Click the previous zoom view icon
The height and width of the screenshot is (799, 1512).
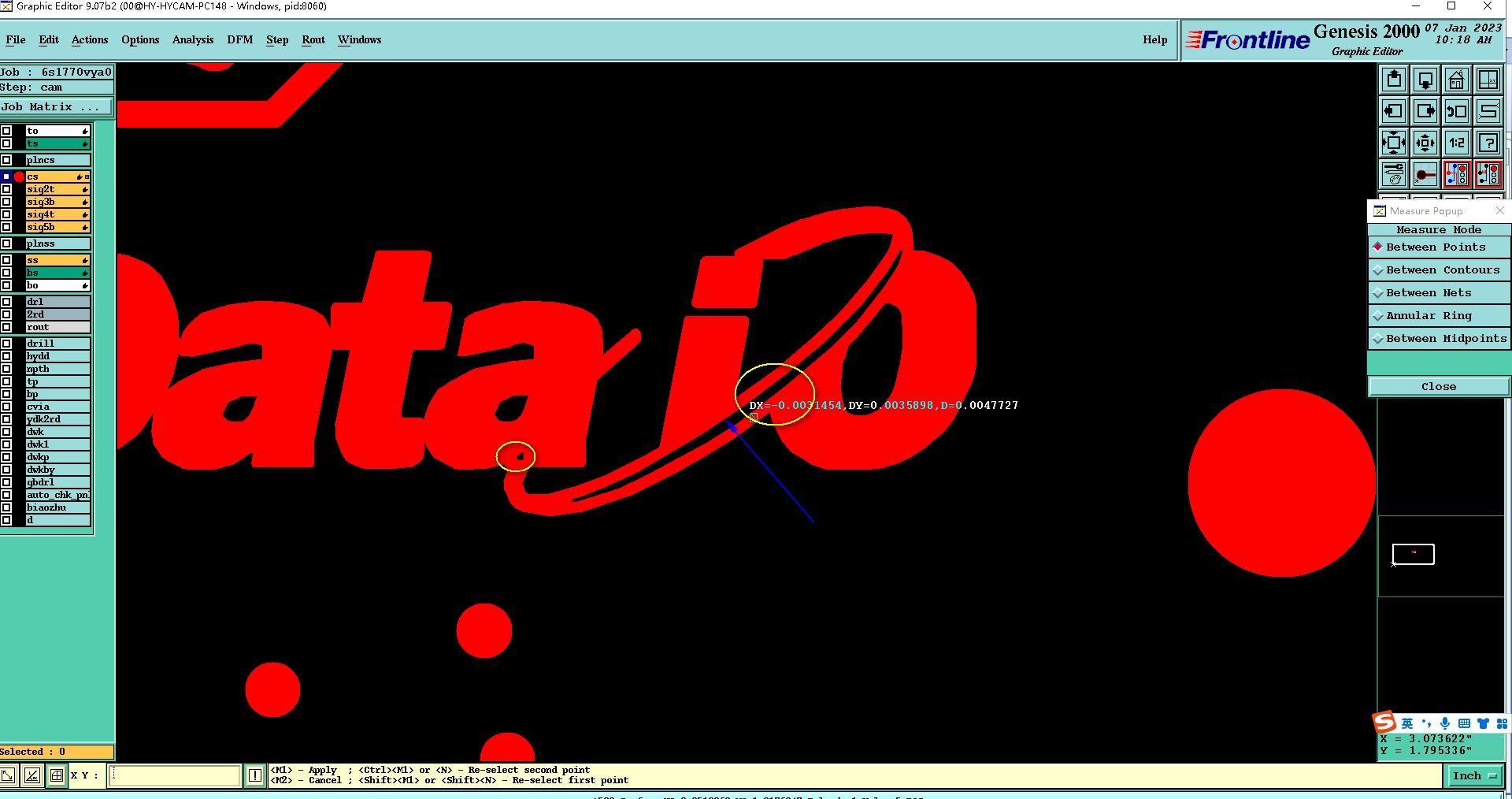1457,111
